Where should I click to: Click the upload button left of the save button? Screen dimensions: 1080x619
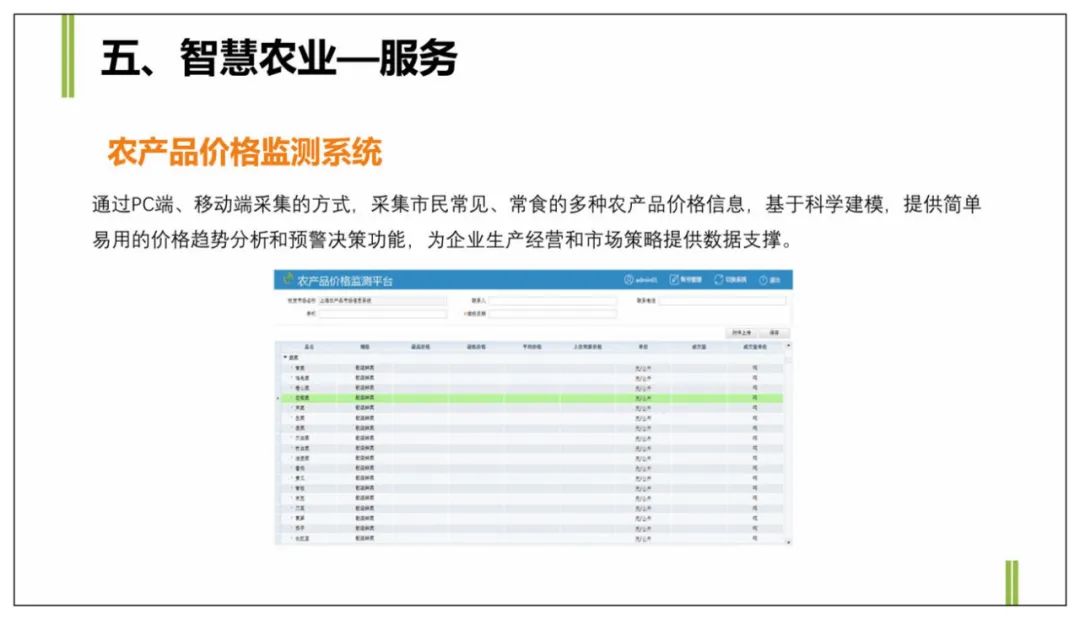click(741, 332)
